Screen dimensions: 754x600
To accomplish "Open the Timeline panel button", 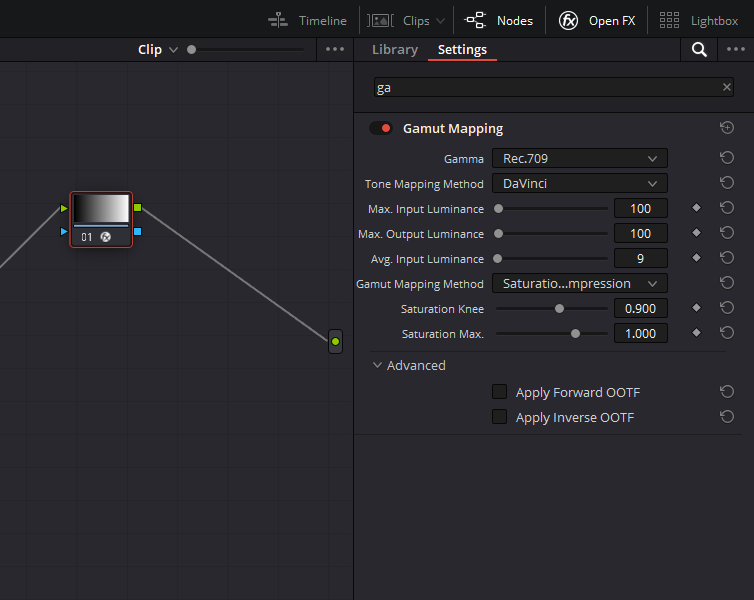I will pyautogui.click(x=307, y=21).
